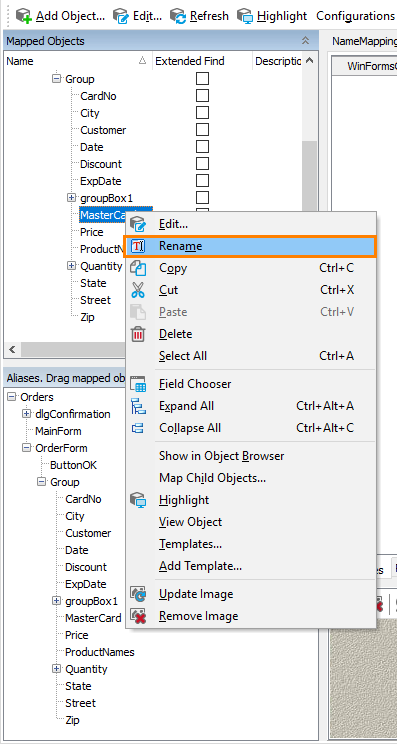
Task: Collapse OrderForm node in Aliases tree
Action: pyautogui.click(x=27, y=448)
